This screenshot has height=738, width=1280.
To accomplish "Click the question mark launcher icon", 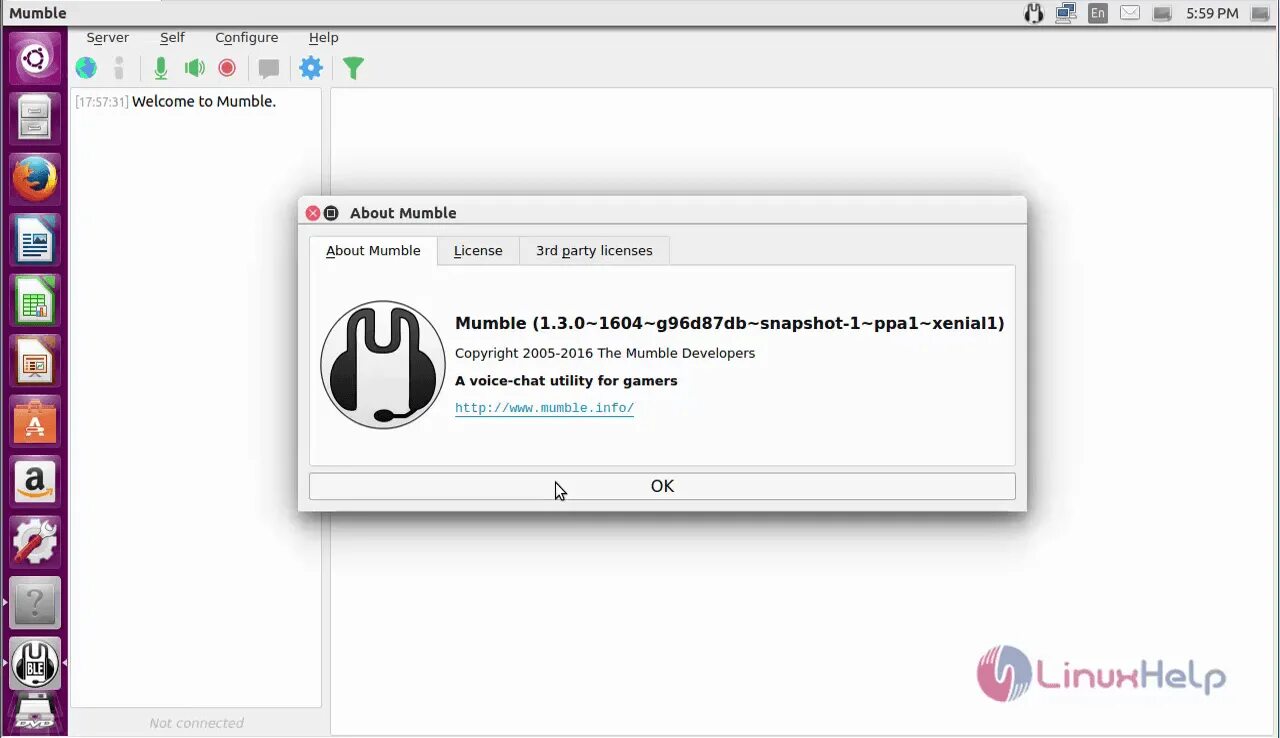I will click(x=35, y=603).
